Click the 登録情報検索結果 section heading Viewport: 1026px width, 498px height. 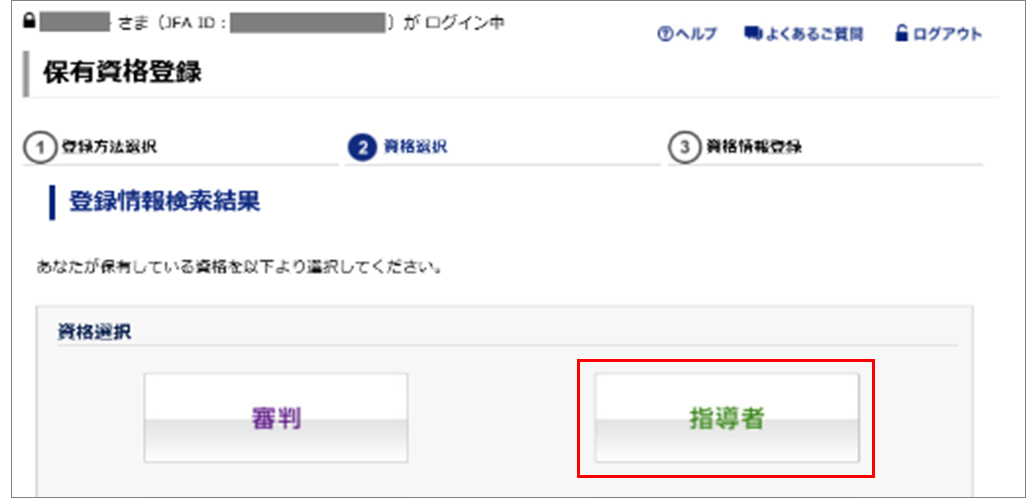pyautogui.click(x=164, y=201)
